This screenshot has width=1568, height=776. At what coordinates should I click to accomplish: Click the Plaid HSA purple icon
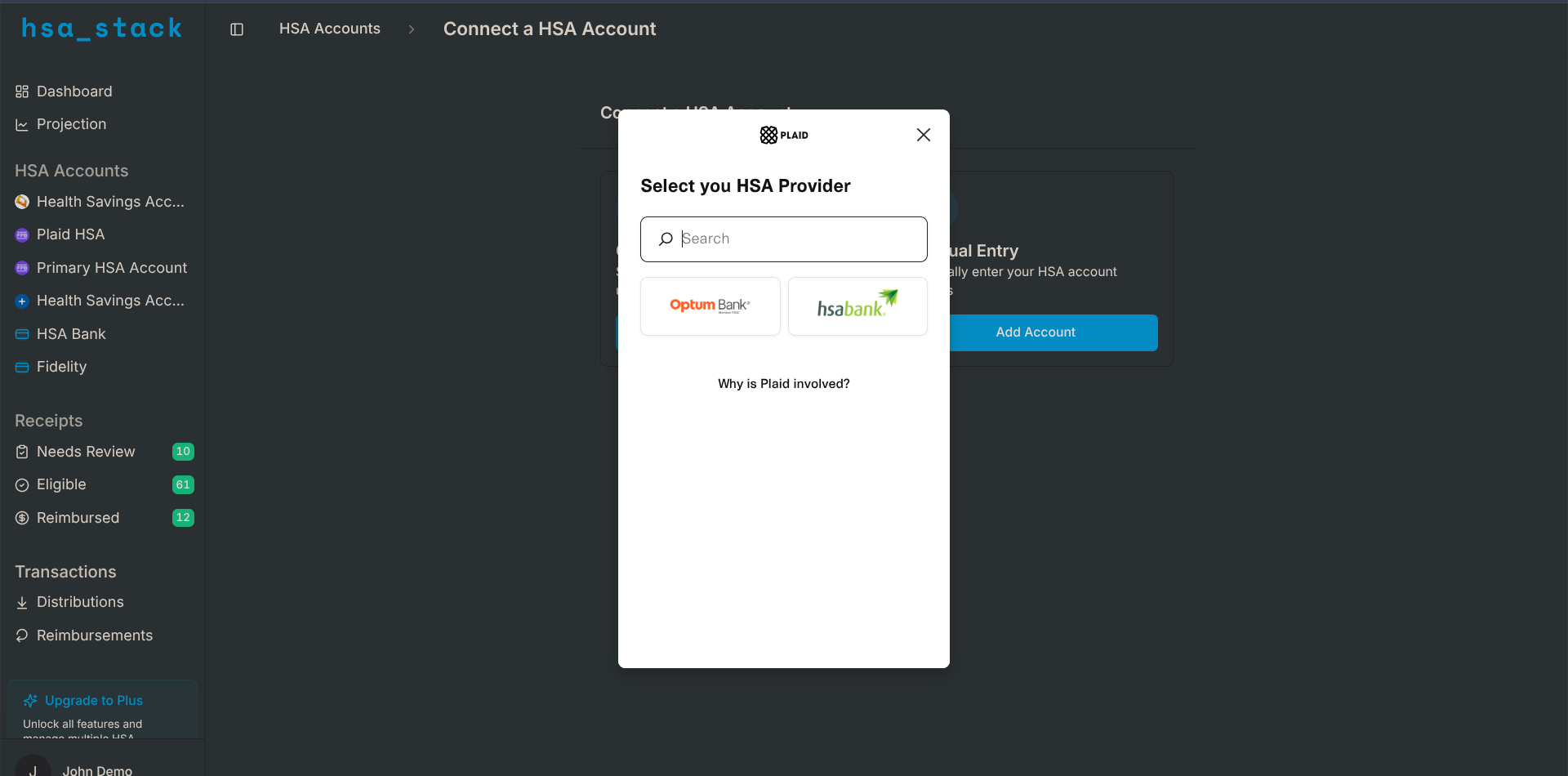[22, 235]
